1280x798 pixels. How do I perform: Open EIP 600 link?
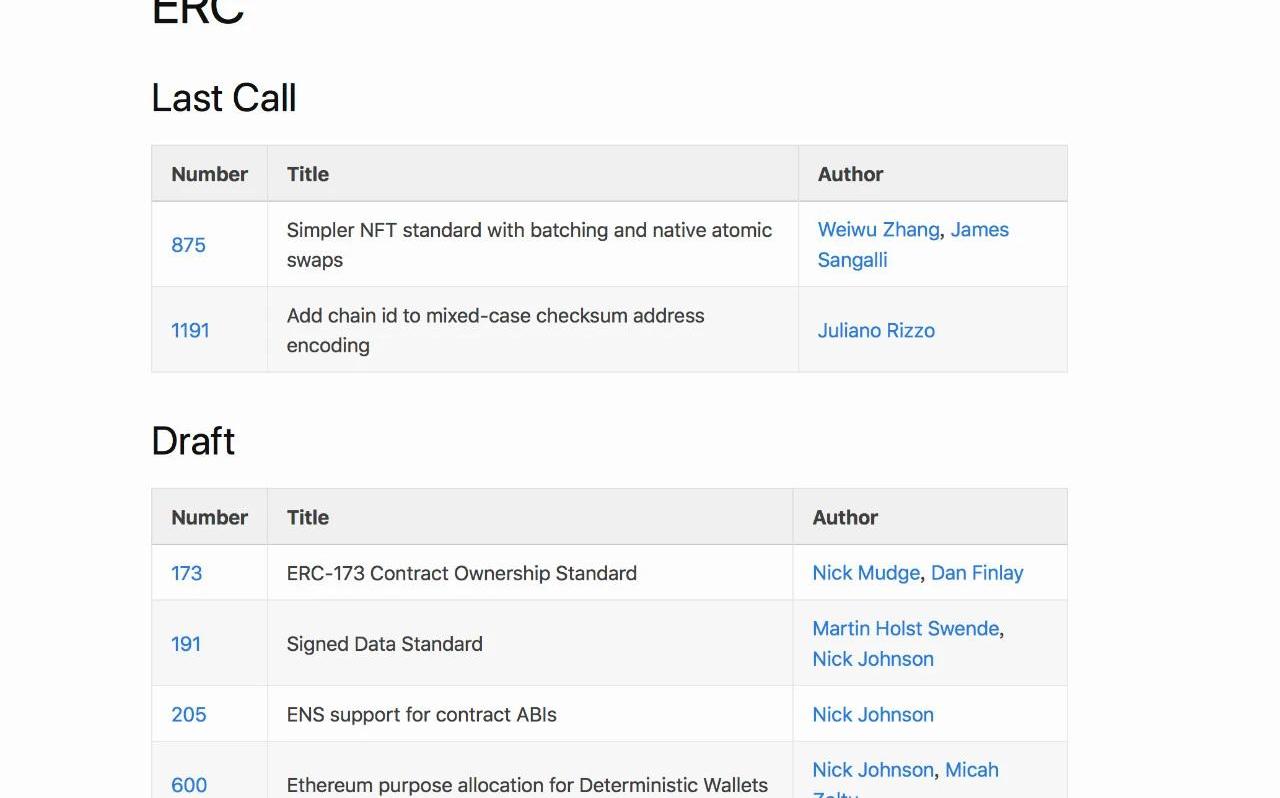point(189,785)
